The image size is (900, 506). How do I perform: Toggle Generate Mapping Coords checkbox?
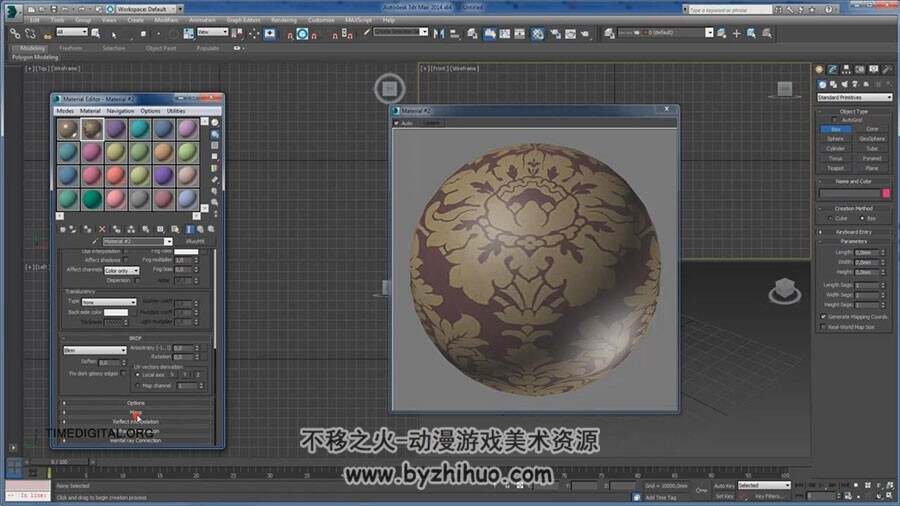(x=823, y=317)
